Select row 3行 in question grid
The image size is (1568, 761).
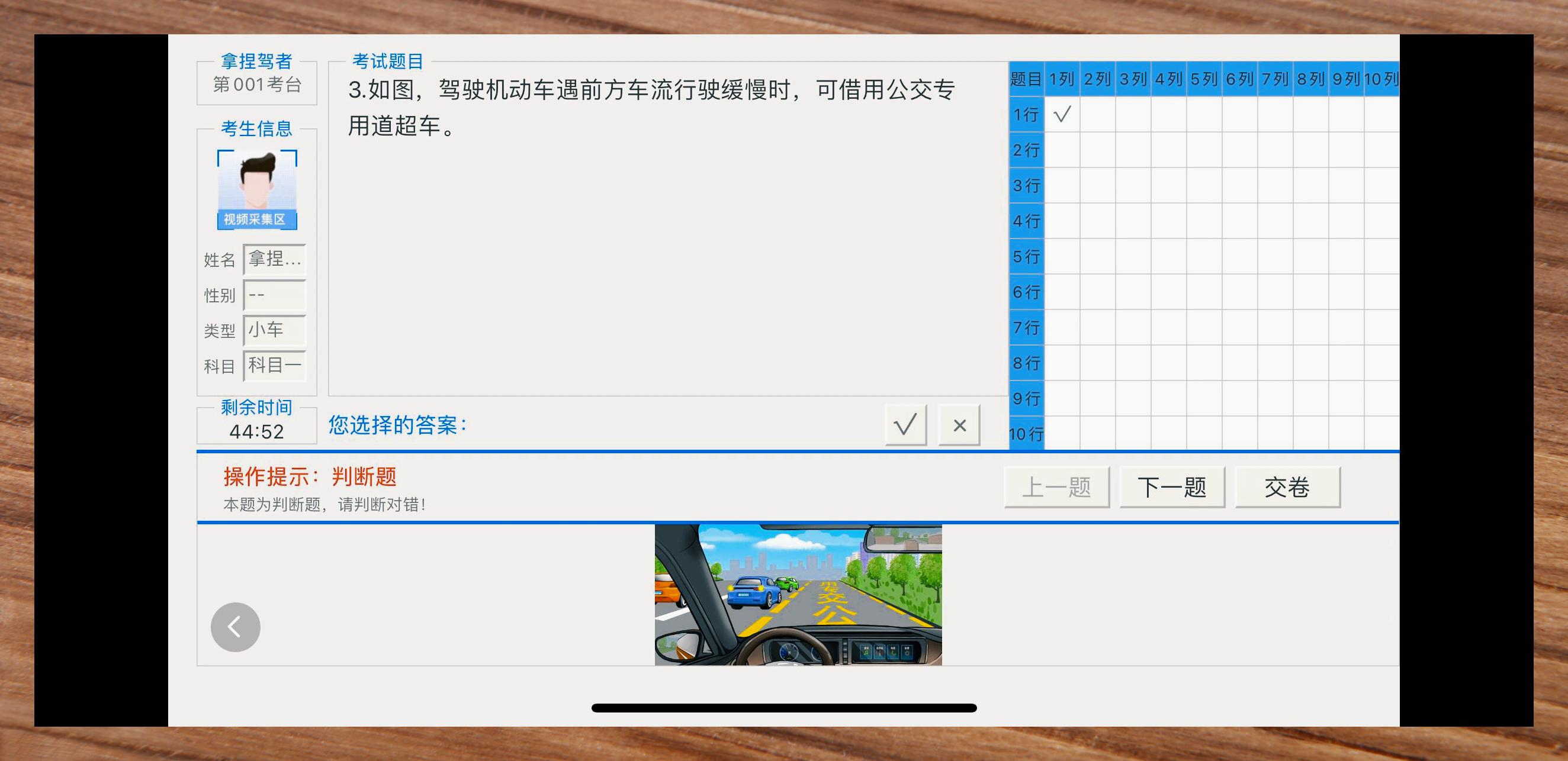tap(1026, 186)
